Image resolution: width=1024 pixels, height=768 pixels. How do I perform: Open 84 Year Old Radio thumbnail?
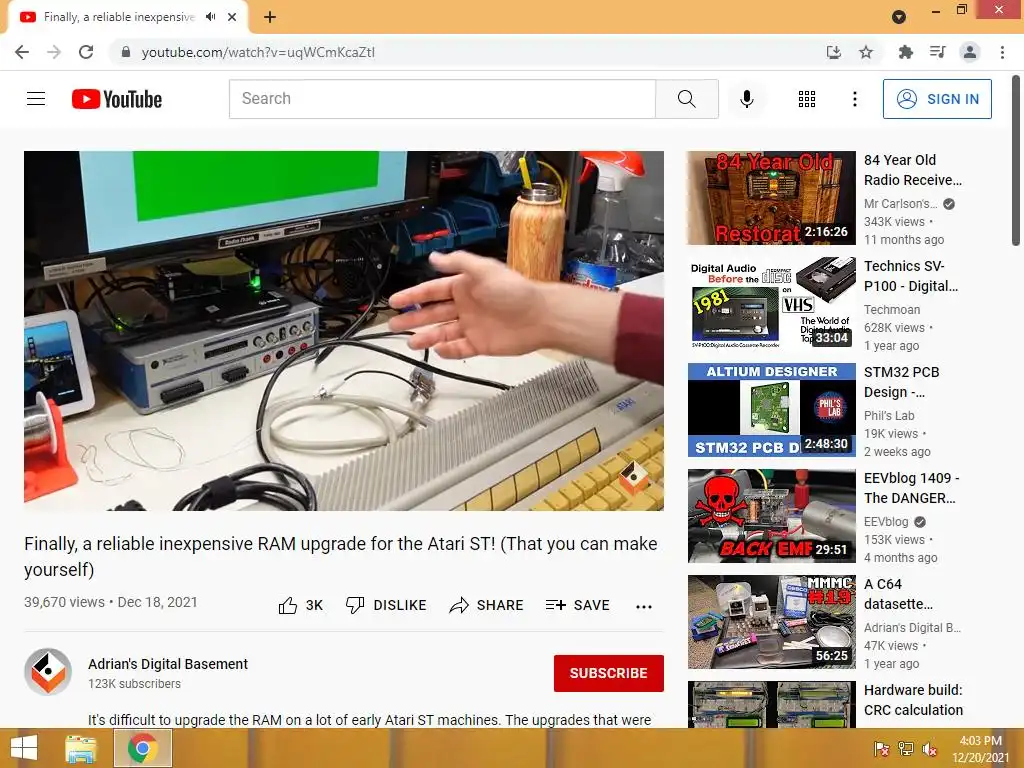pyautogui.click(x=771, y=198)
